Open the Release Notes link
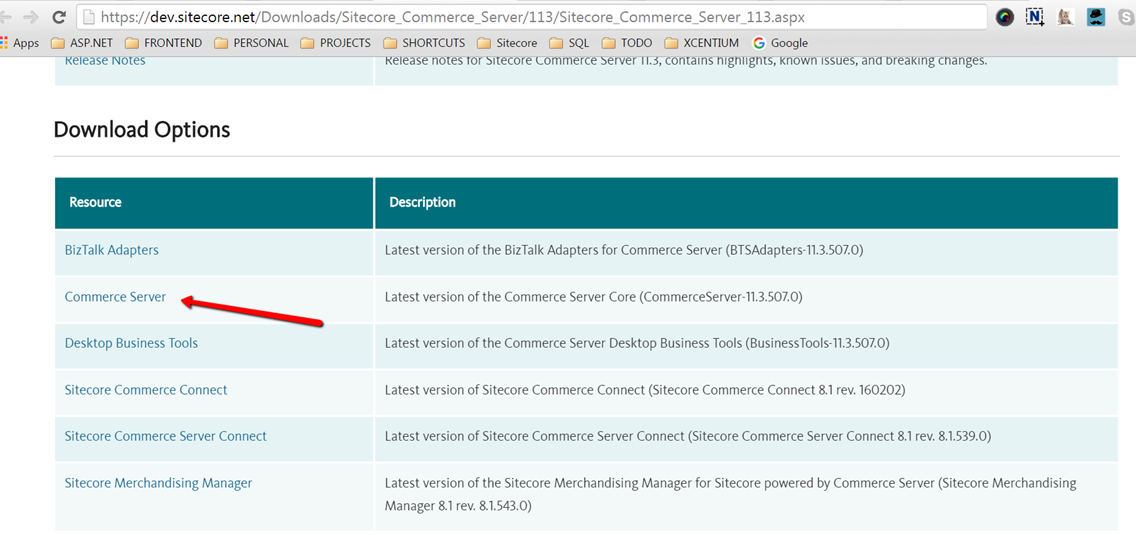 [x=105, y=60]
